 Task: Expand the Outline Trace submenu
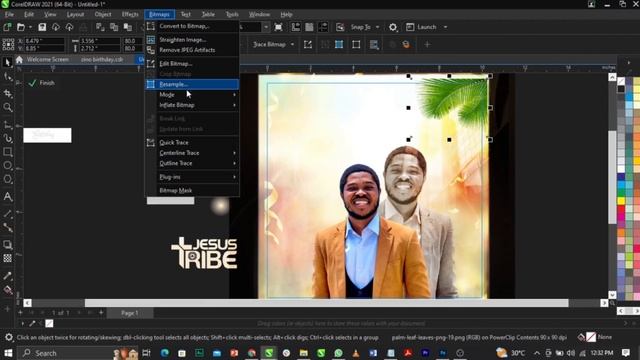(x=192, y=163)
